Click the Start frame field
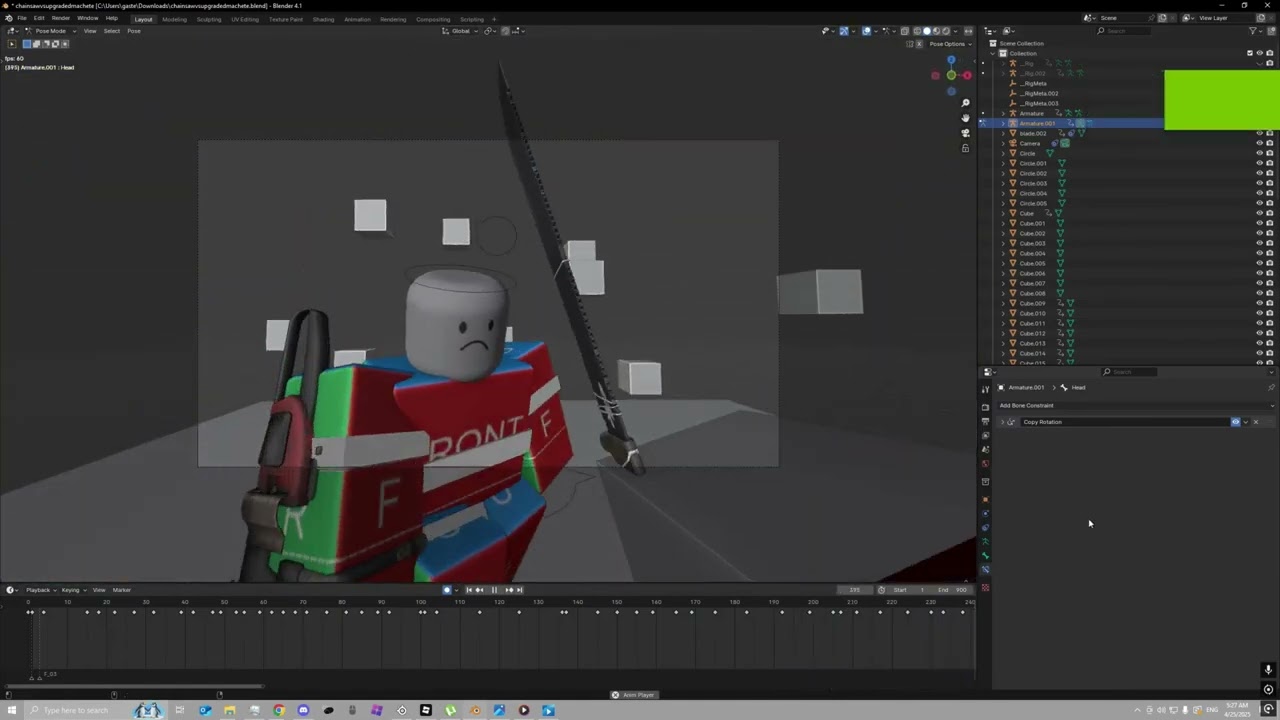1280x720 pixels. [909, 590]
